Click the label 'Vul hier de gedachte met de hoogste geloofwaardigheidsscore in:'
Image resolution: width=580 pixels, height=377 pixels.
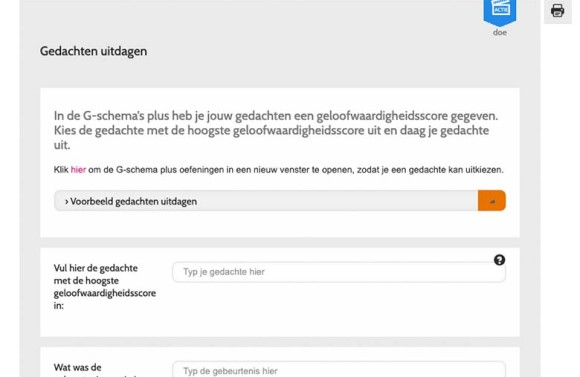[x=105, y=287]
